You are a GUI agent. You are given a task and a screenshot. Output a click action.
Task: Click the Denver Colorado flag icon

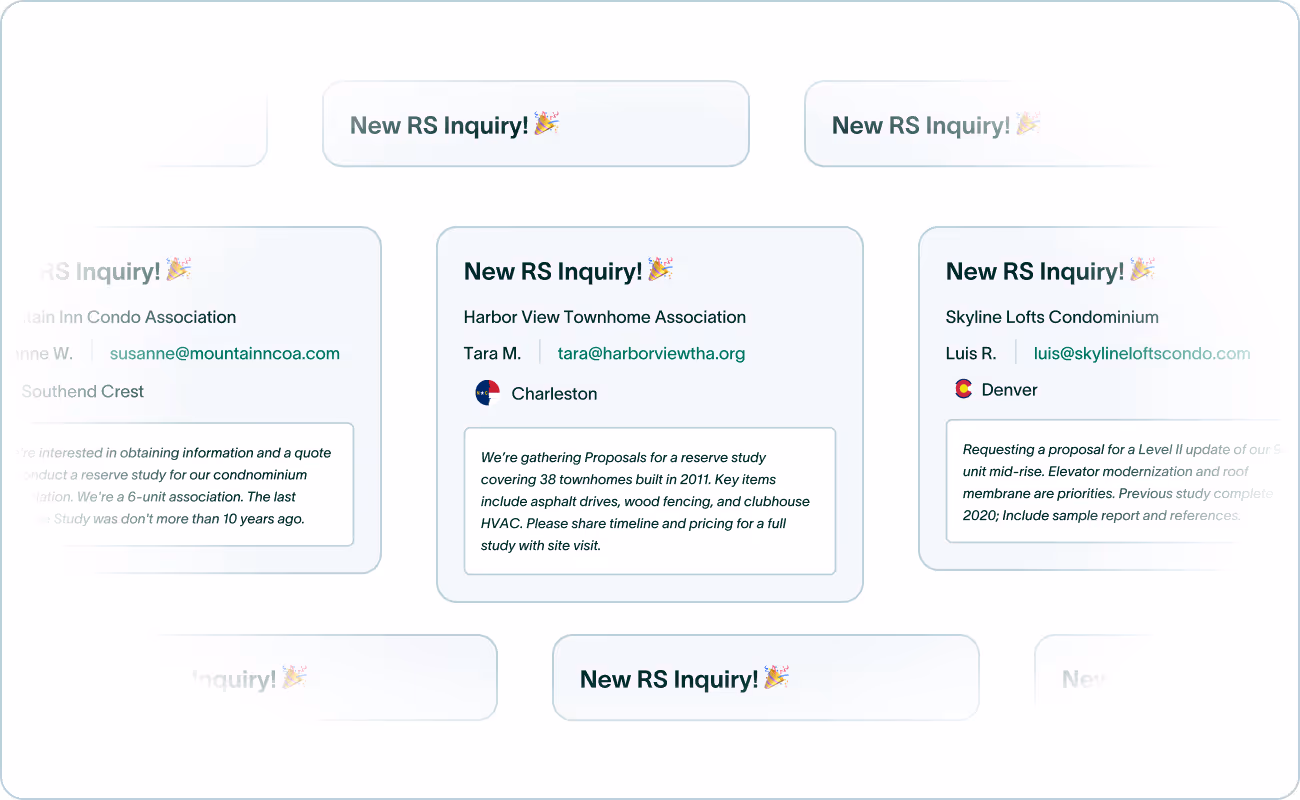[963, 389]
